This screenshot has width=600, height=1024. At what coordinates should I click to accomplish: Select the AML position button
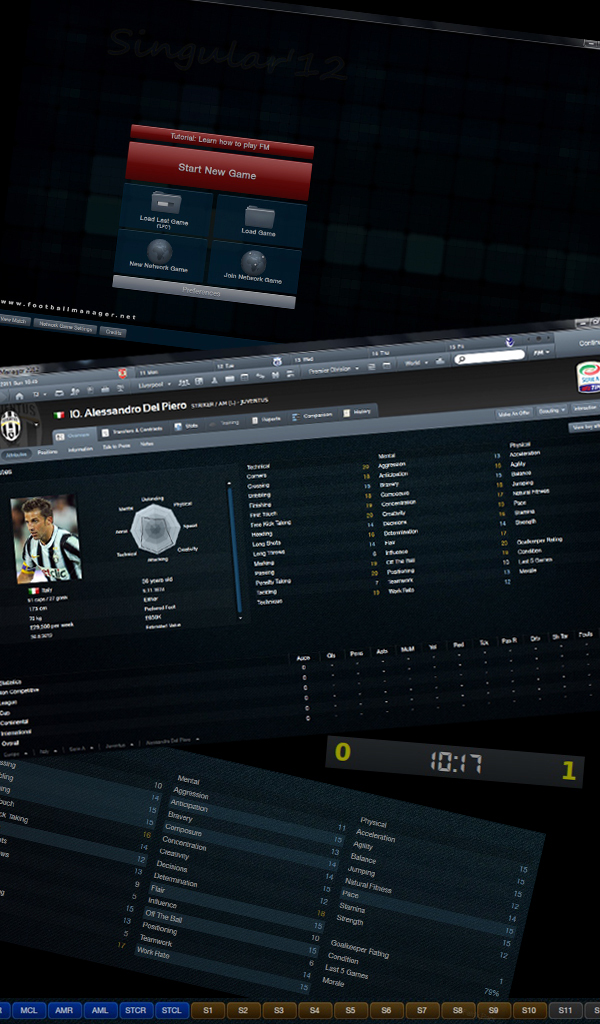pos(100,1010)
